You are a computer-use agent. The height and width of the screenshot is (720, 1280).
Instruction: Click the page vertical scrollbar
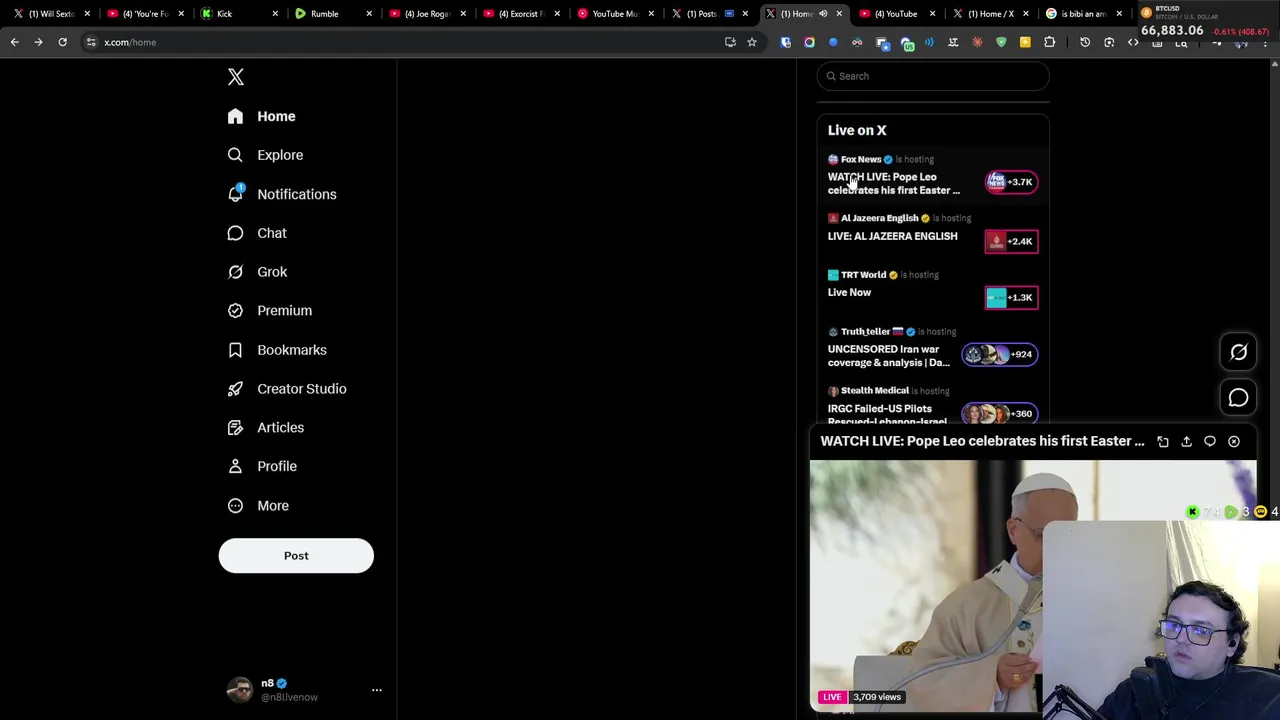pos(1274,390)
